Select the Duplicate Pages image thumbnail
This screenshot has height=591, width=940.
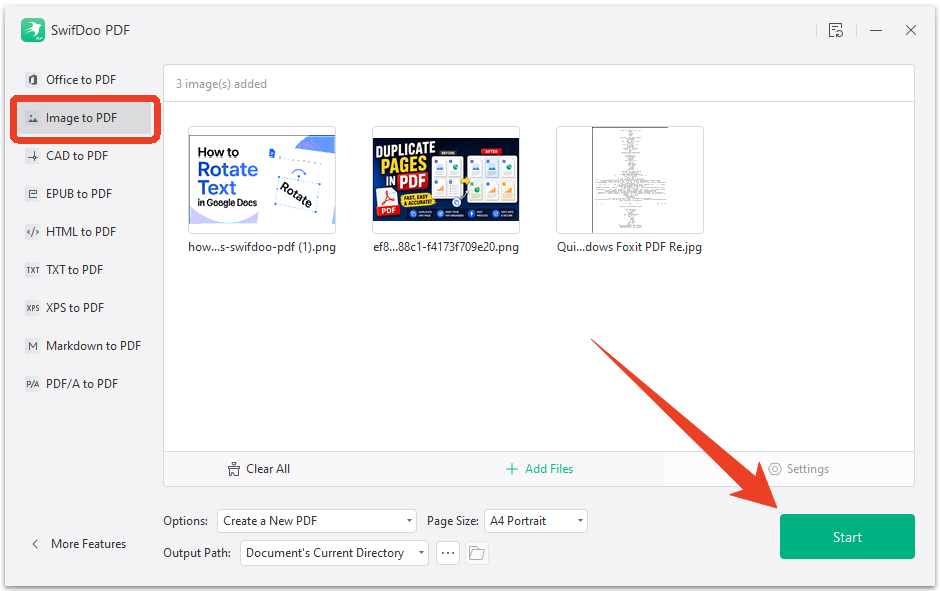[446, 180]
